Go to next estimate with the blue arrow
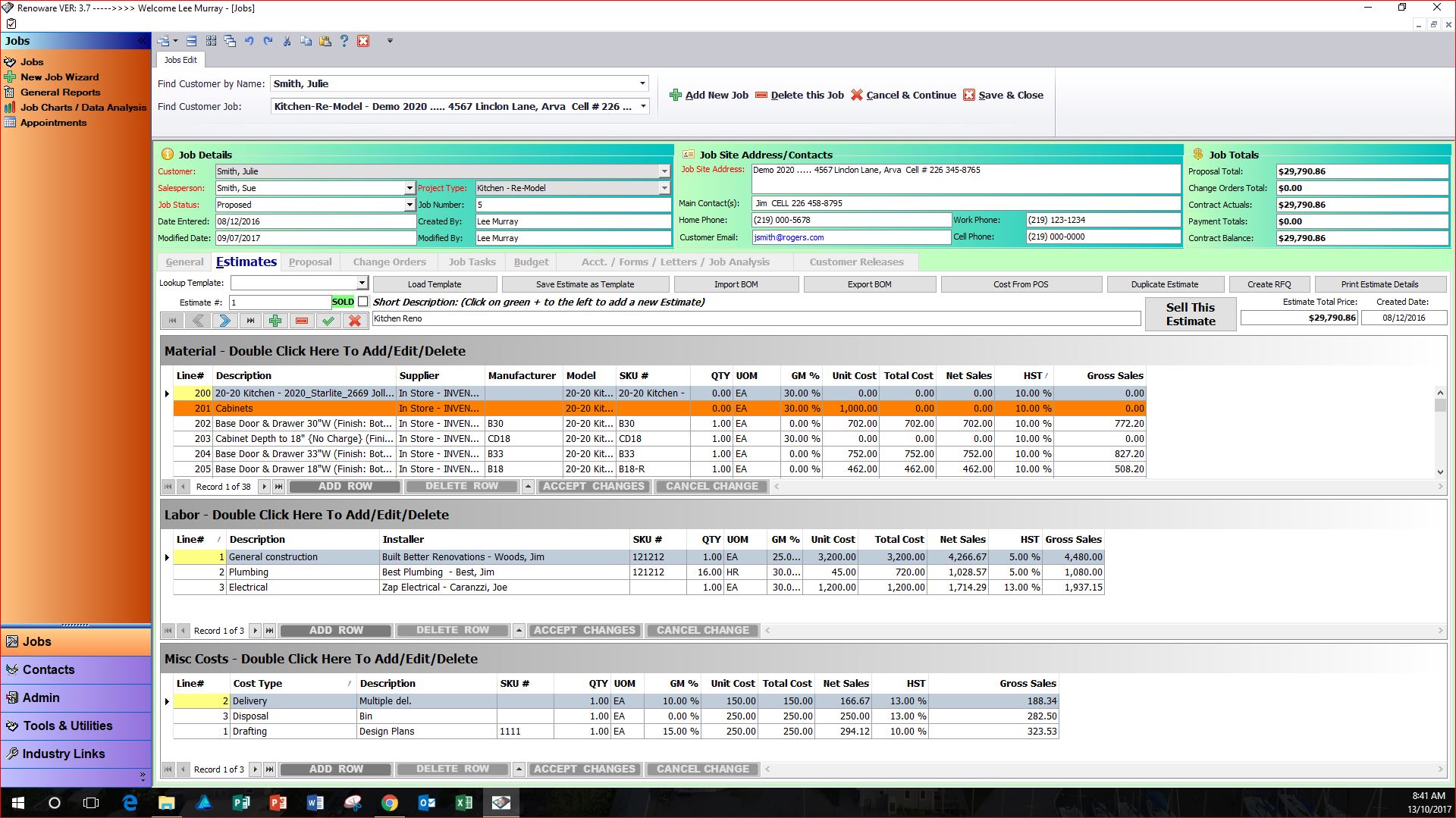1456x818 pixels. coord(224,321)
